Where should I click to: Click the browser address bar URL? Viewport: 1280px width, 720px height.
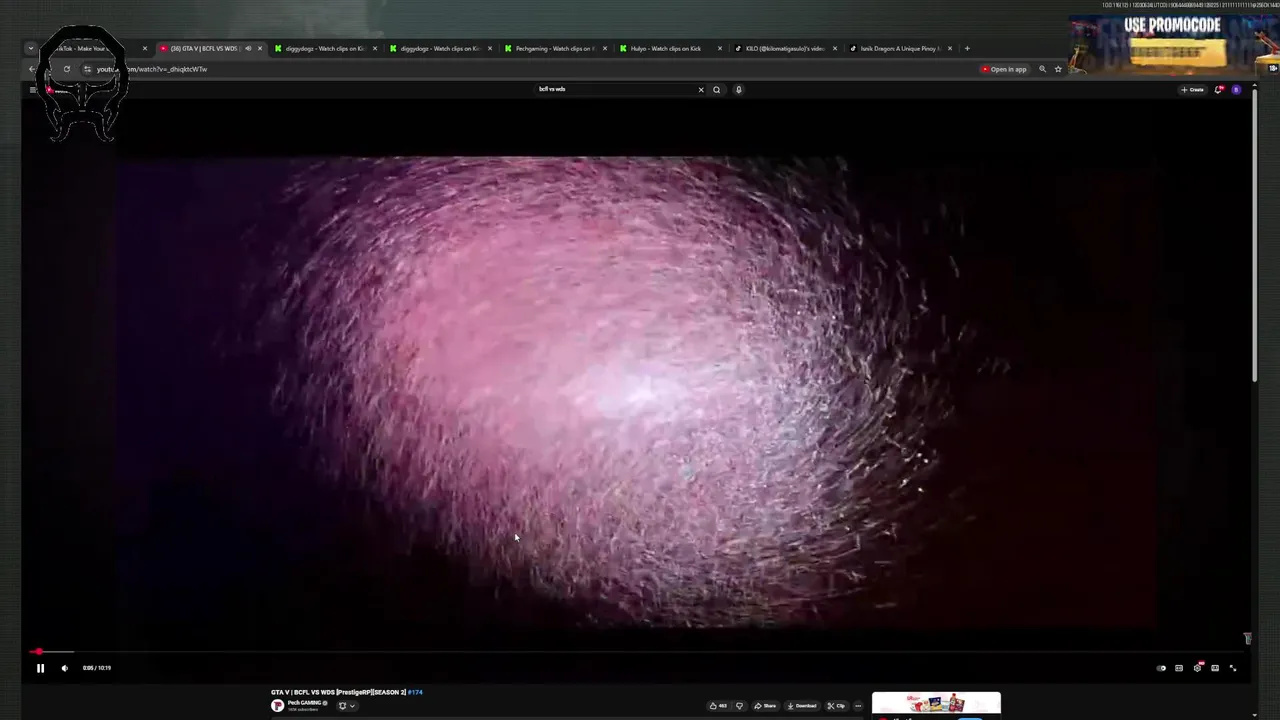(x=152, y=69)
